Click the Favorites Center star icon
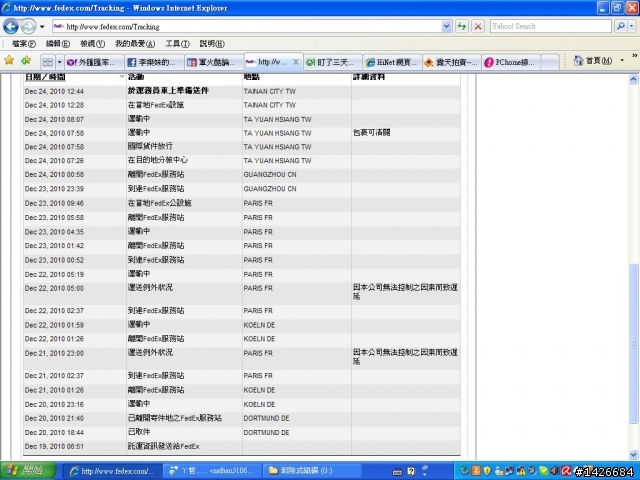The image size is (640, 480). (x=9, y=61)
